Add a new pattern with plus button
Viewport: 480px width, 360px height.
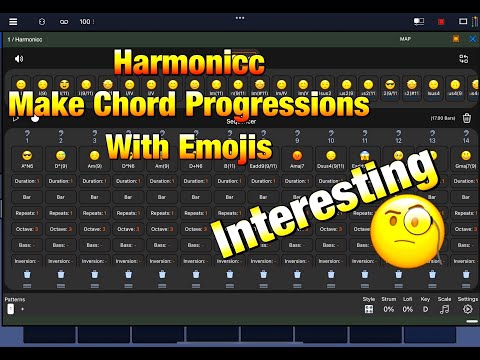[x=22, y=309]
